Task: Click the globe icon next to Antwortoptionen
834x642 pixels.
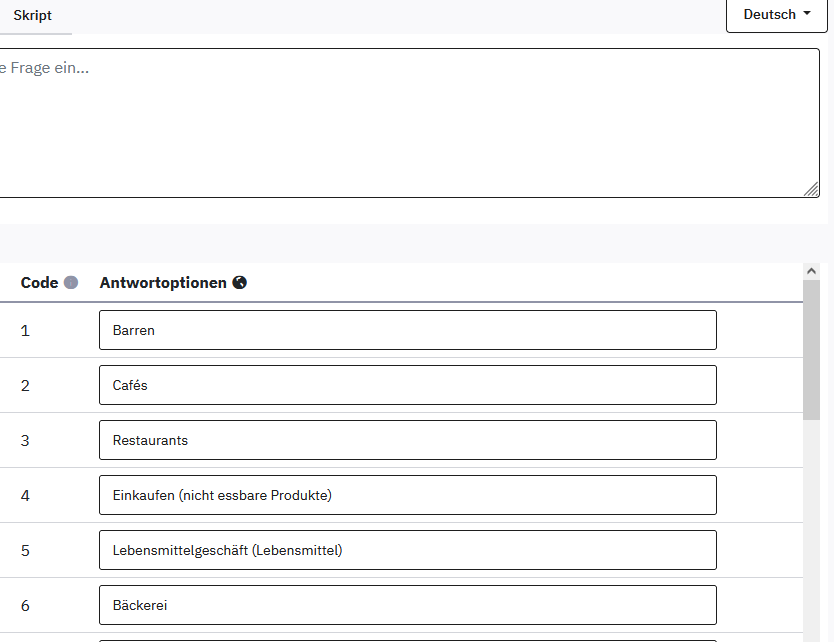Action: 240,283
